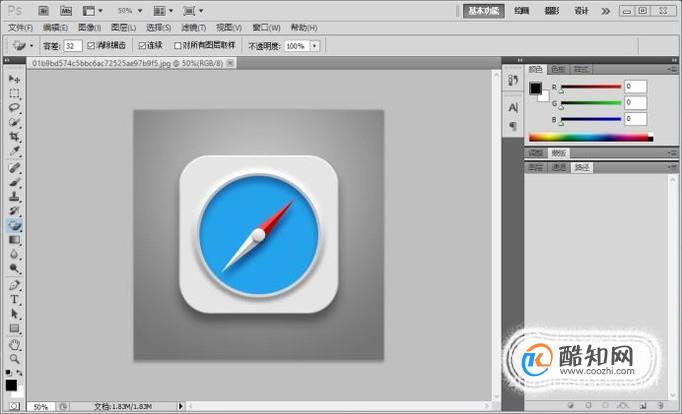Select the Horizontal Type tool
Screen dimensions: 682x414
coord(14,300)
